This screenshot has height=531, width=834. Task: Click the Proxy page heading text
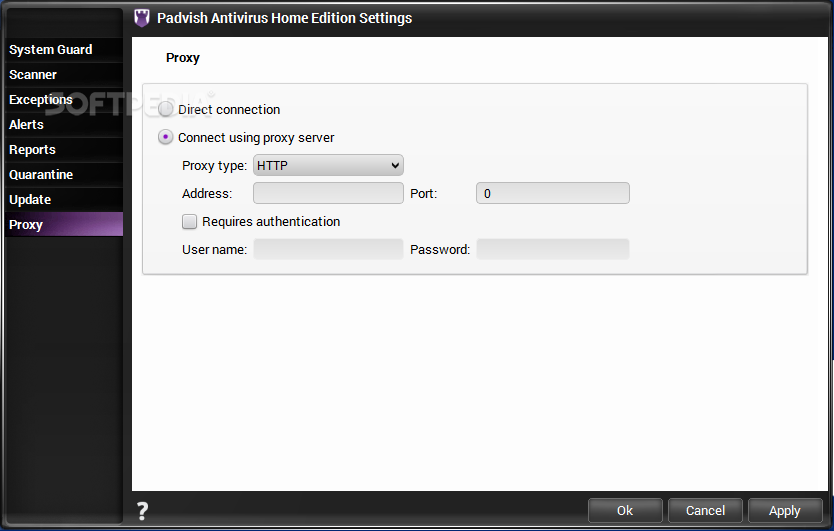[183, 58]
